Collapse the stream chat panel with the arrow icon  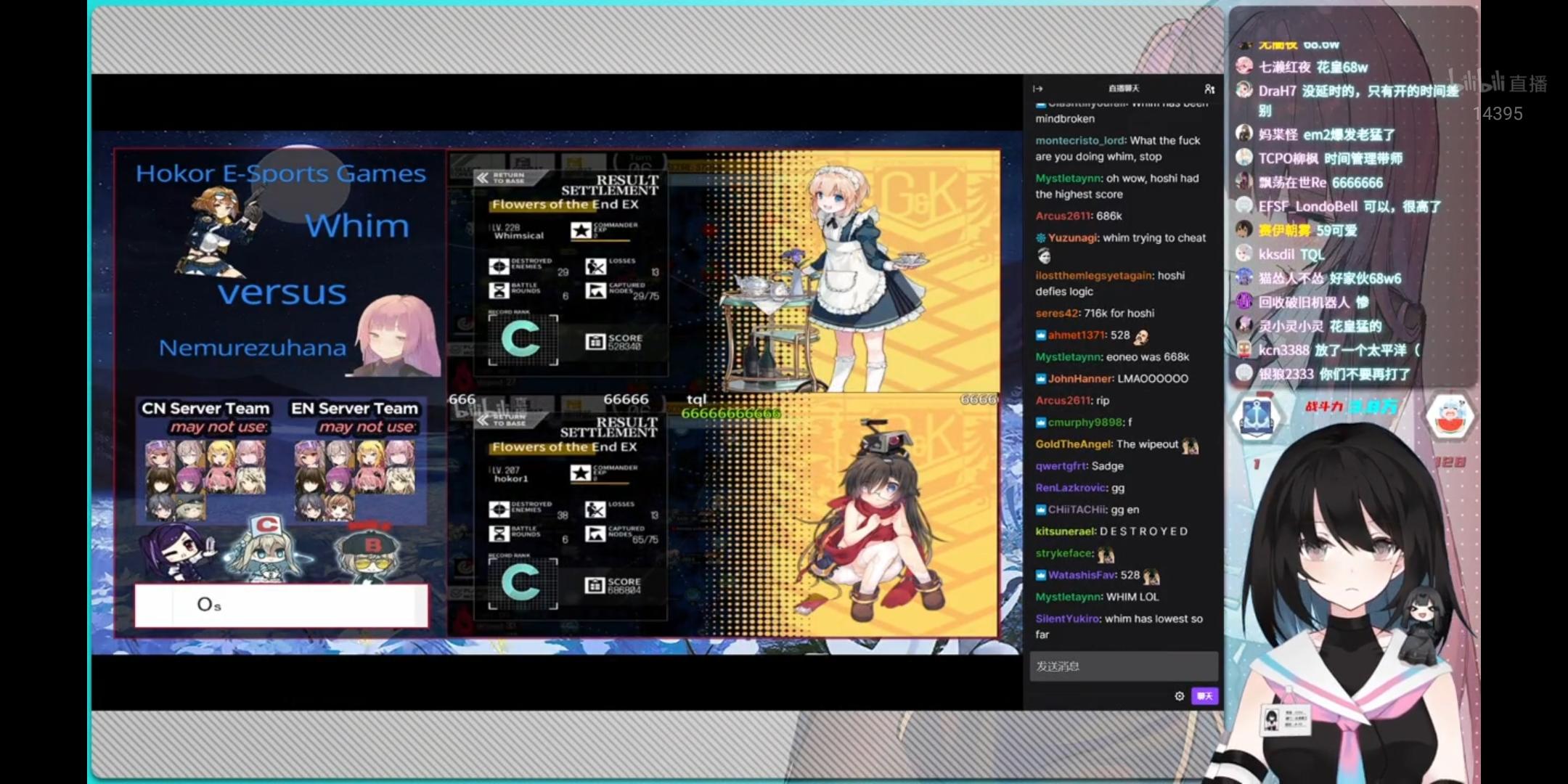coord(1038,89)
